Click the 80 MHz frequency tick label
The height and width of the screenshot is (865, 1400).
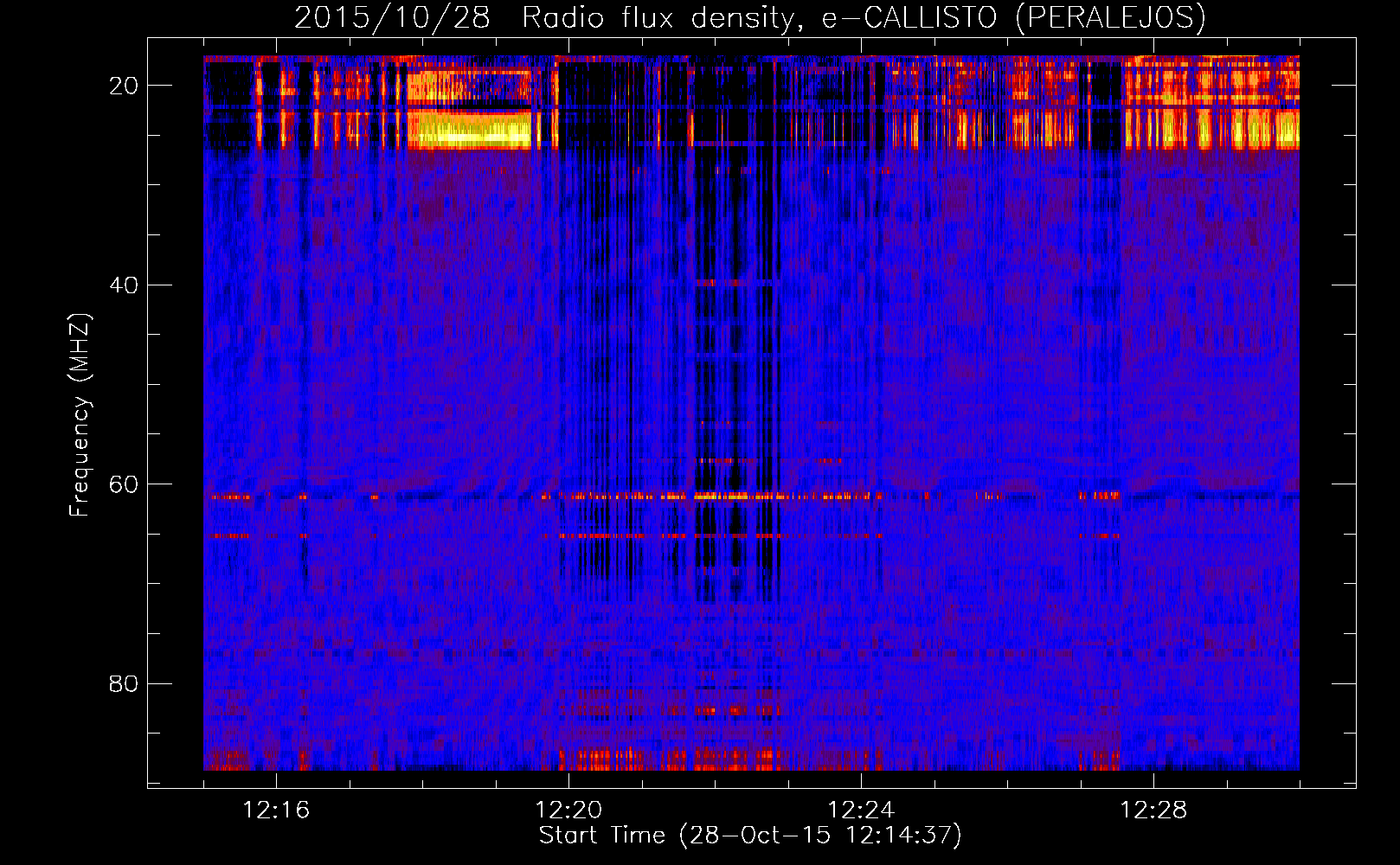[124, 683]
